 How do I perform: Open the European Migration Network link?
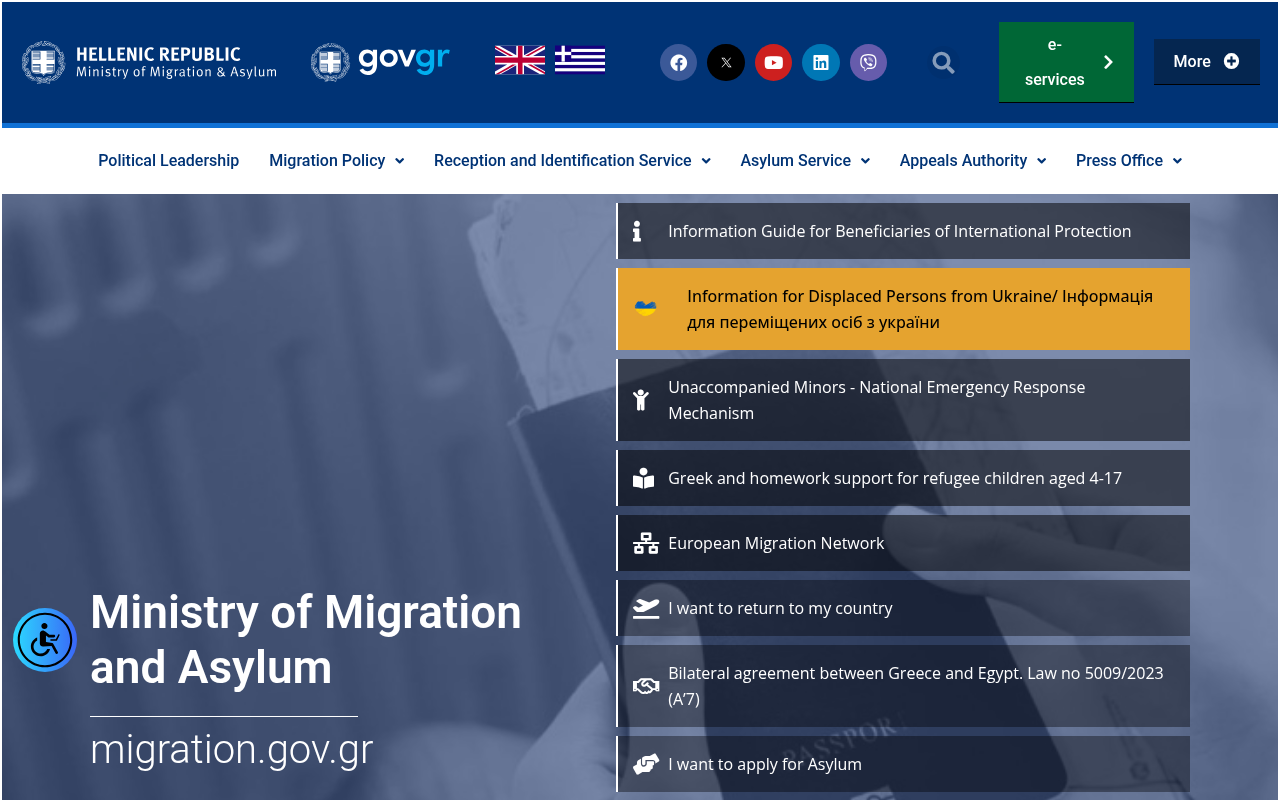point(903,543)
